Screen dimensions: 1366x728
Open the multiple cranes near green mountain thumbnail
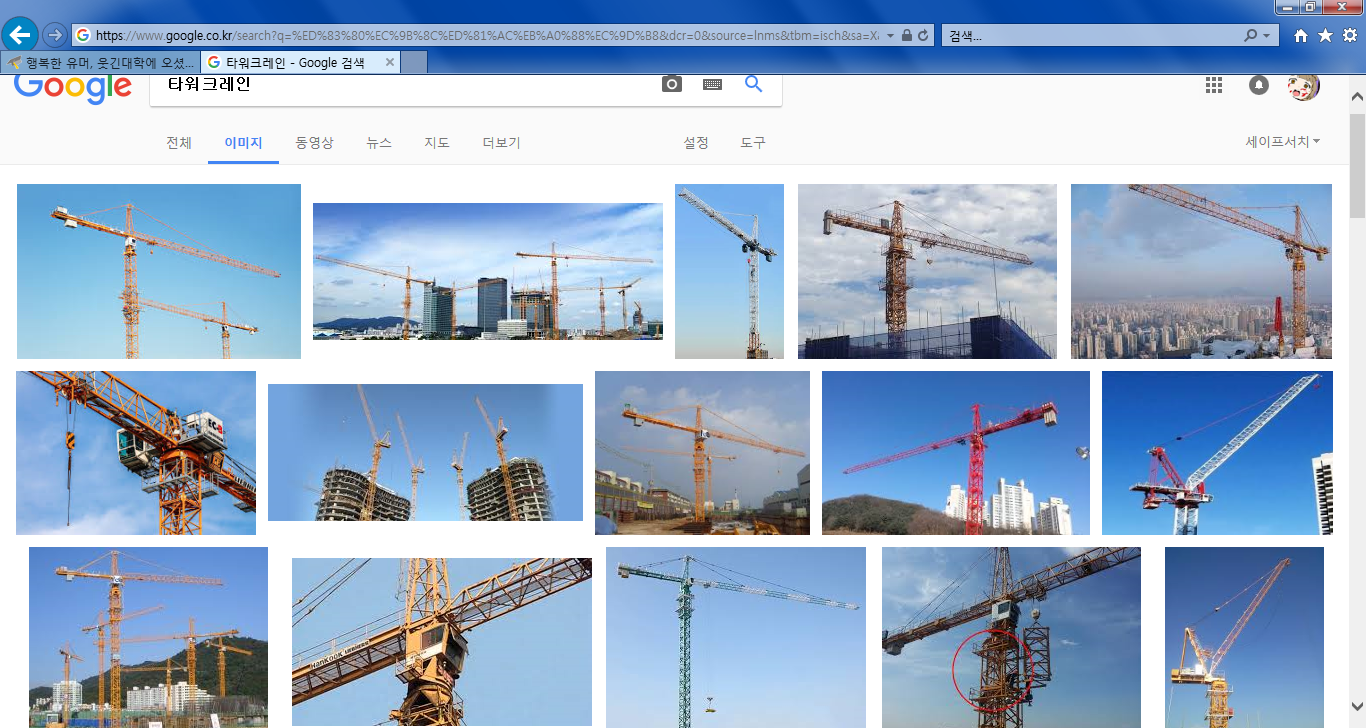(148, 637)
